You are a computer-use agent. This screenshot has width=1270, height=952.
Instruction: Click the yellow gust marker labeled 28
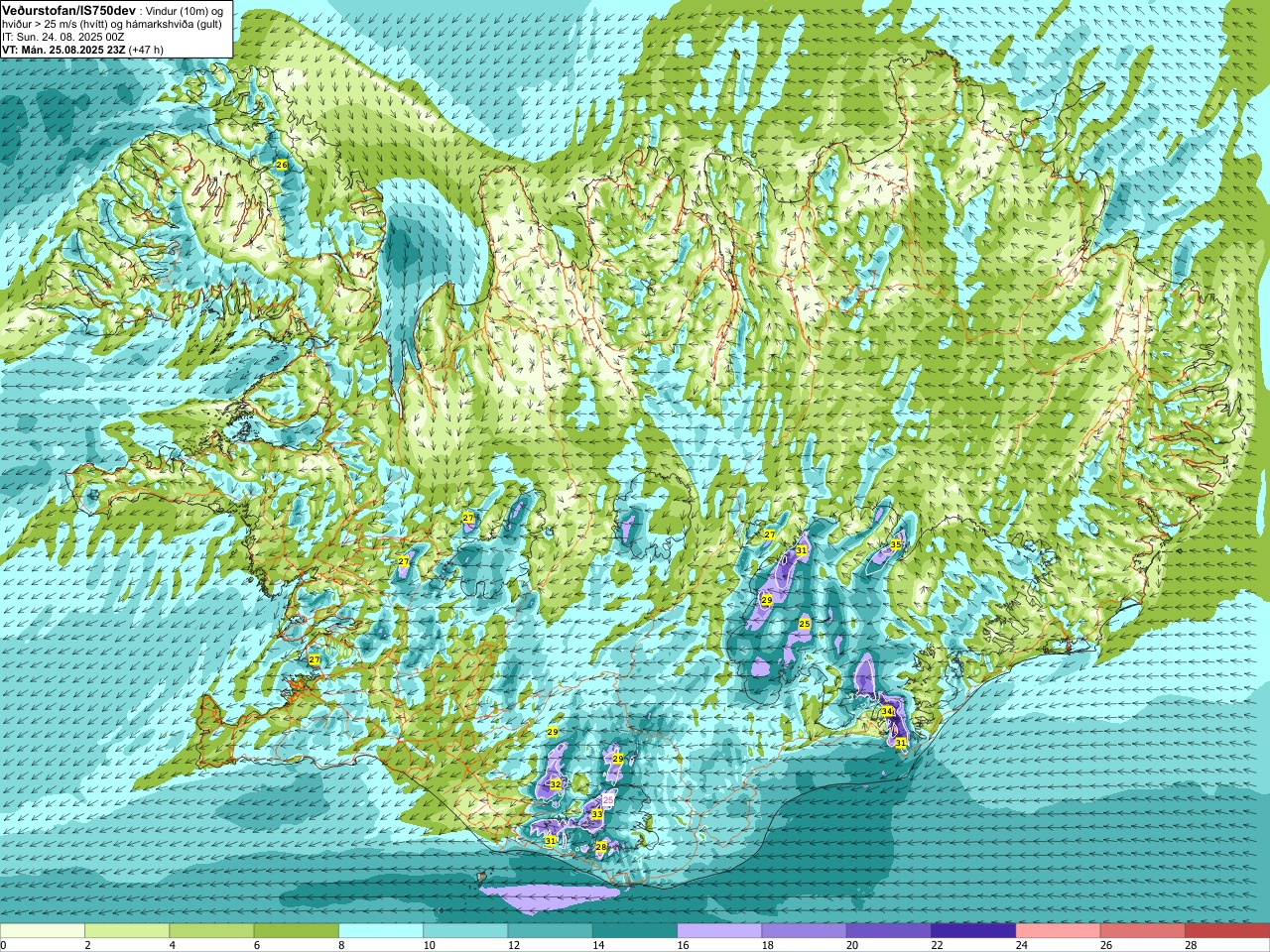tap(600, 847)
